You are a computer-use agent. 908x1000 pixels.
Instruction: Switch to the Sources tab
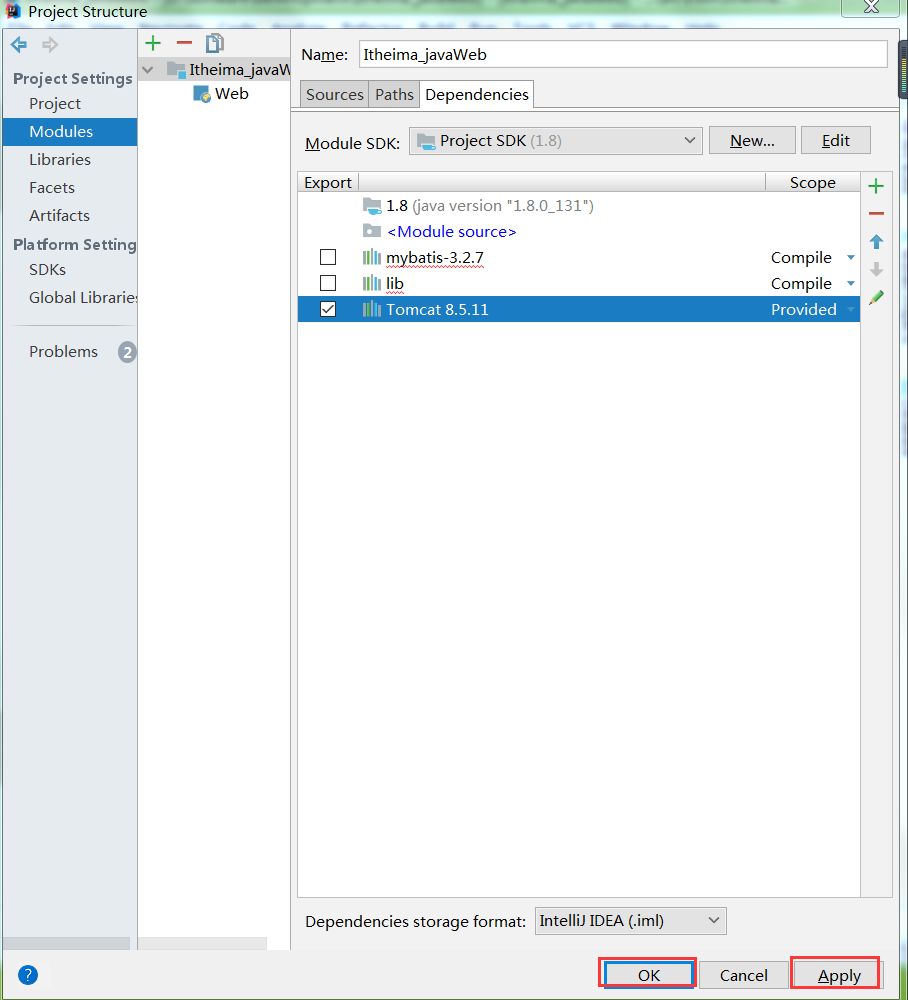334,94
